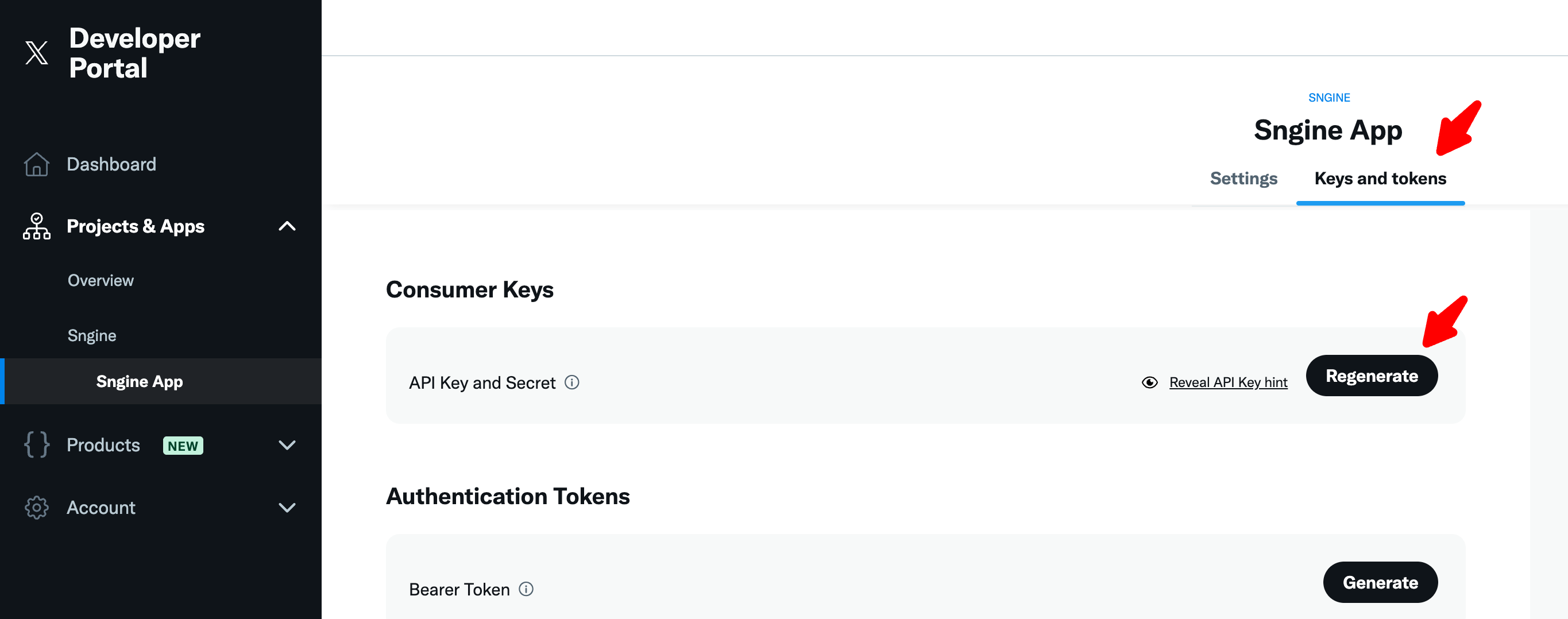The image size is (1568, 619).
Task: Select the Keys and tokens tab
Action: click(x=1380, y=179)
